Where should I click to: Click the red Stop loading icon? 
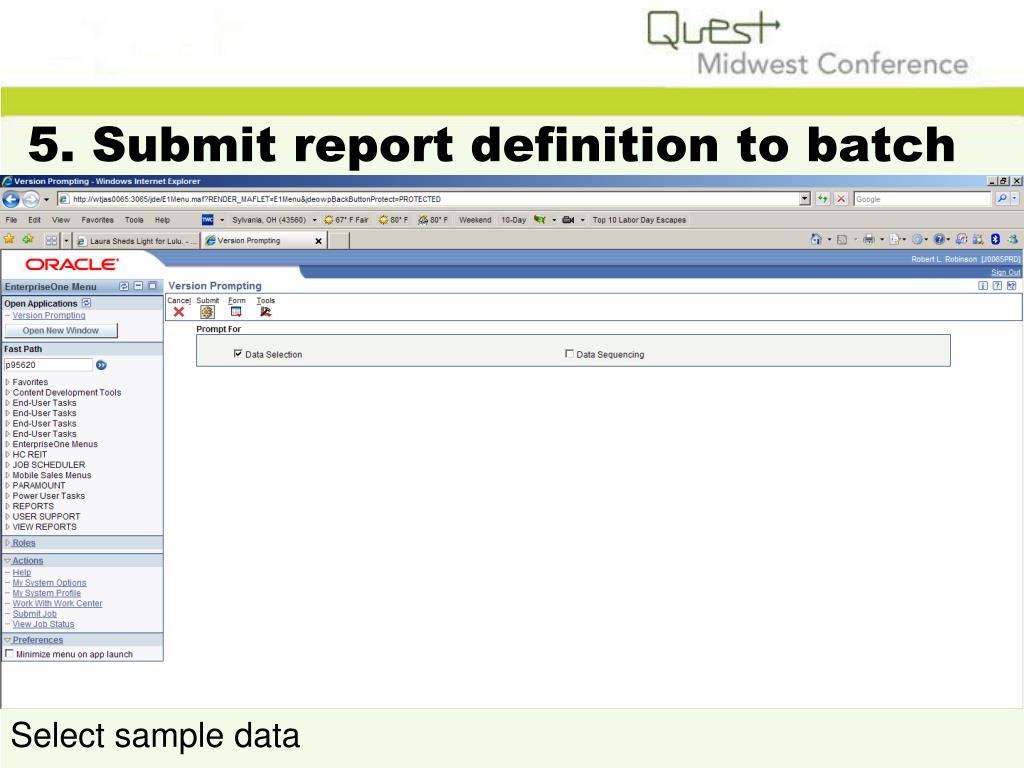(x=841, y=199)
